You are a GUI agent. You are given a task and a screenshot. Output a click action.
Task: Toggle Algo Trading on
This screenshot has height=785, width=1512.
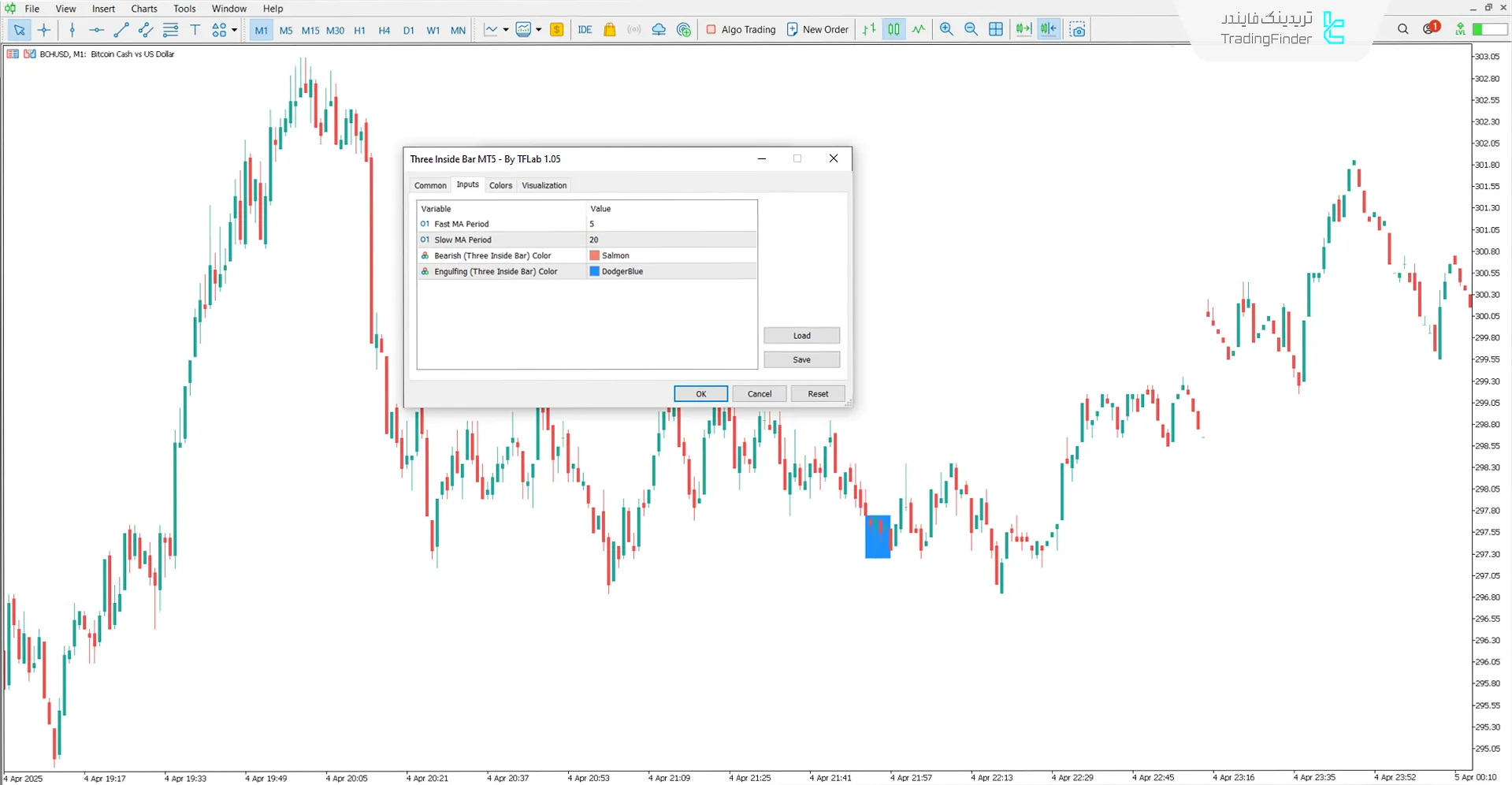[x=741, y=30]
